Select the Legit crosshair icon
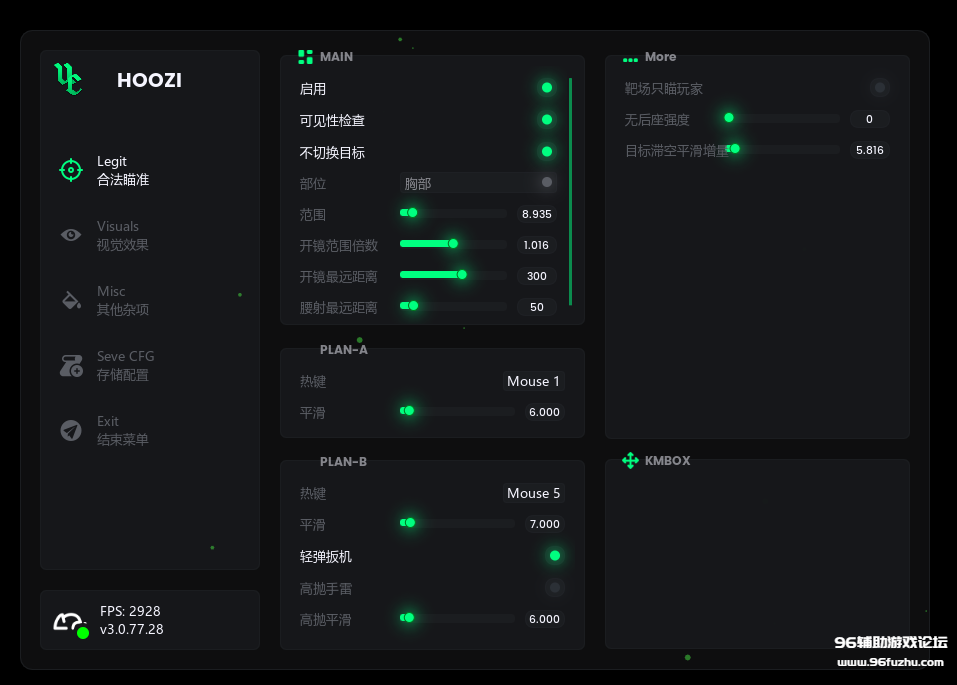Viewport: 957px width, 685px height. (70, 170)
